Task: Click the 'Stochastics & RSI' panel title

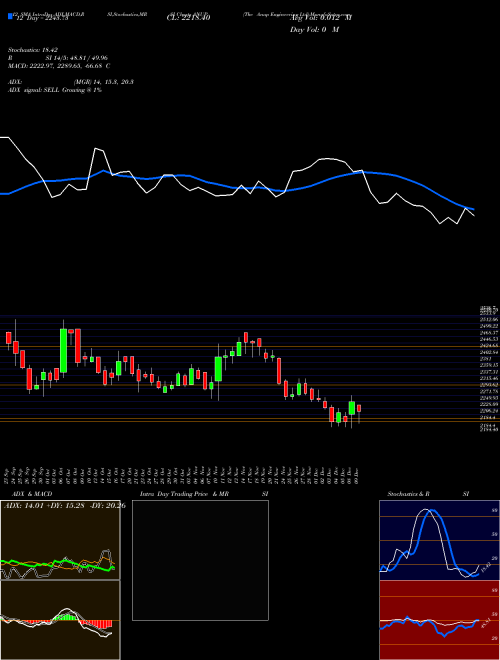Action: pos(428,494)
